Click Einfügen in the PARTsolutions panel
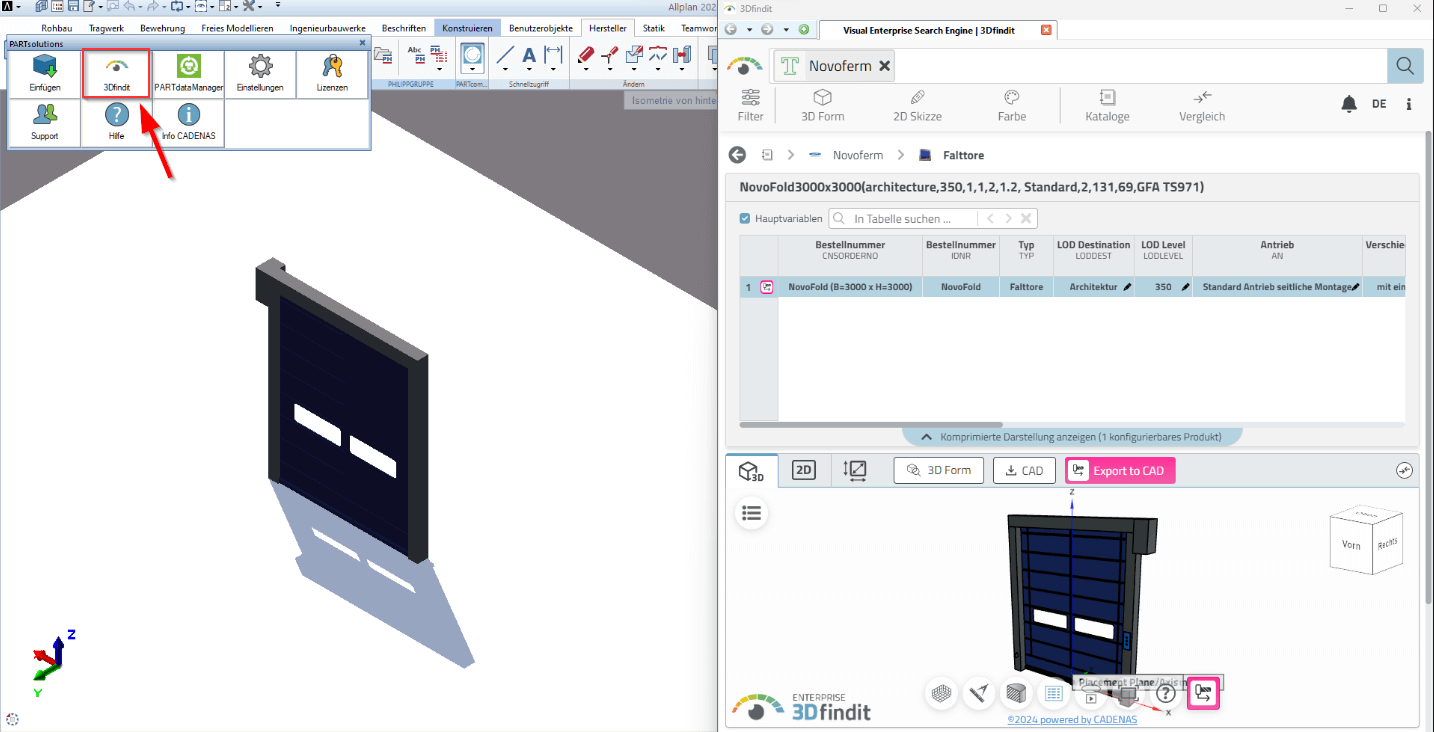 point(45,75)
